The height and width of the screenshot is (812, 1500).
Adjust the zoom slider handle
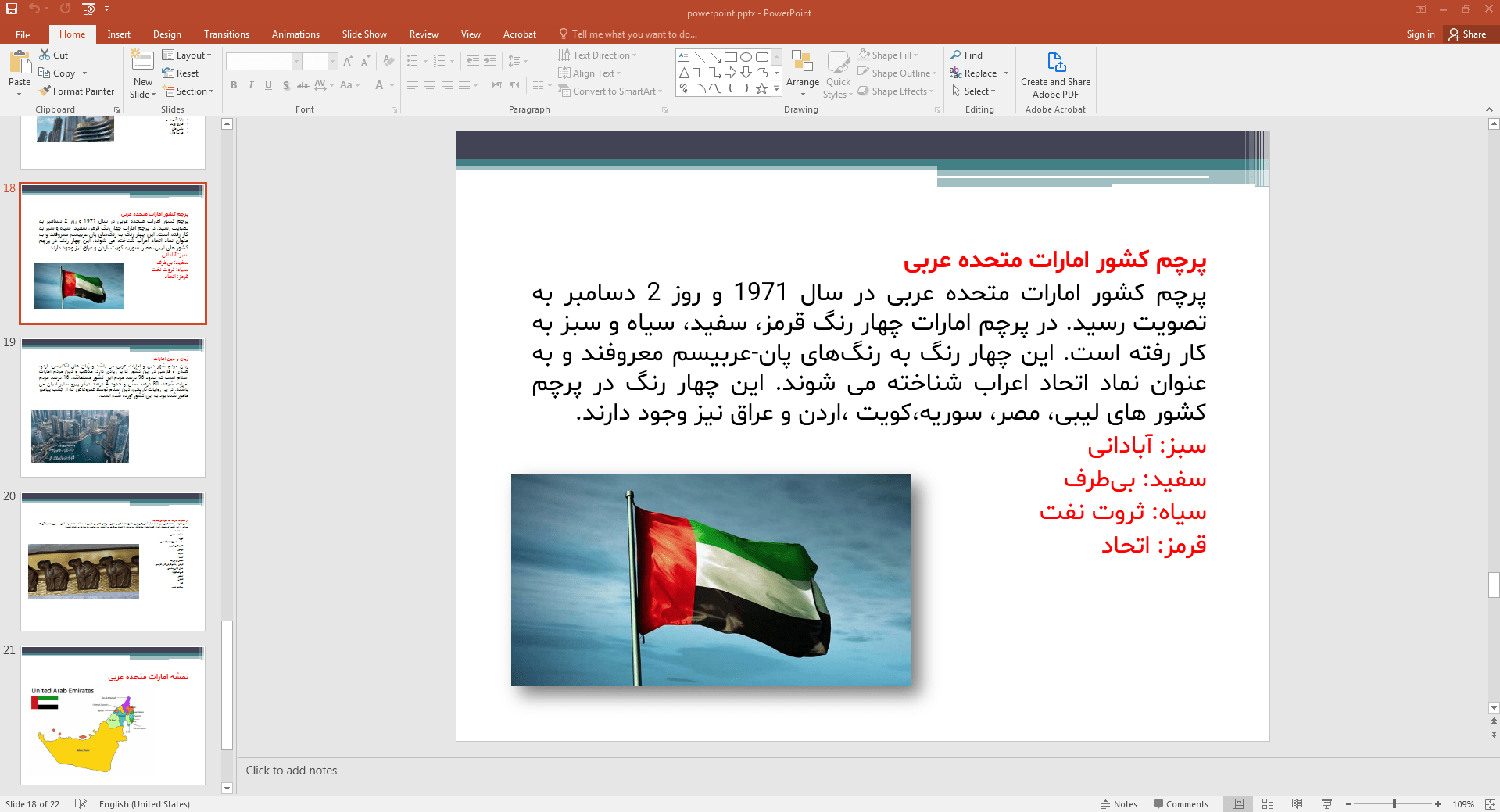[1394, 804]
